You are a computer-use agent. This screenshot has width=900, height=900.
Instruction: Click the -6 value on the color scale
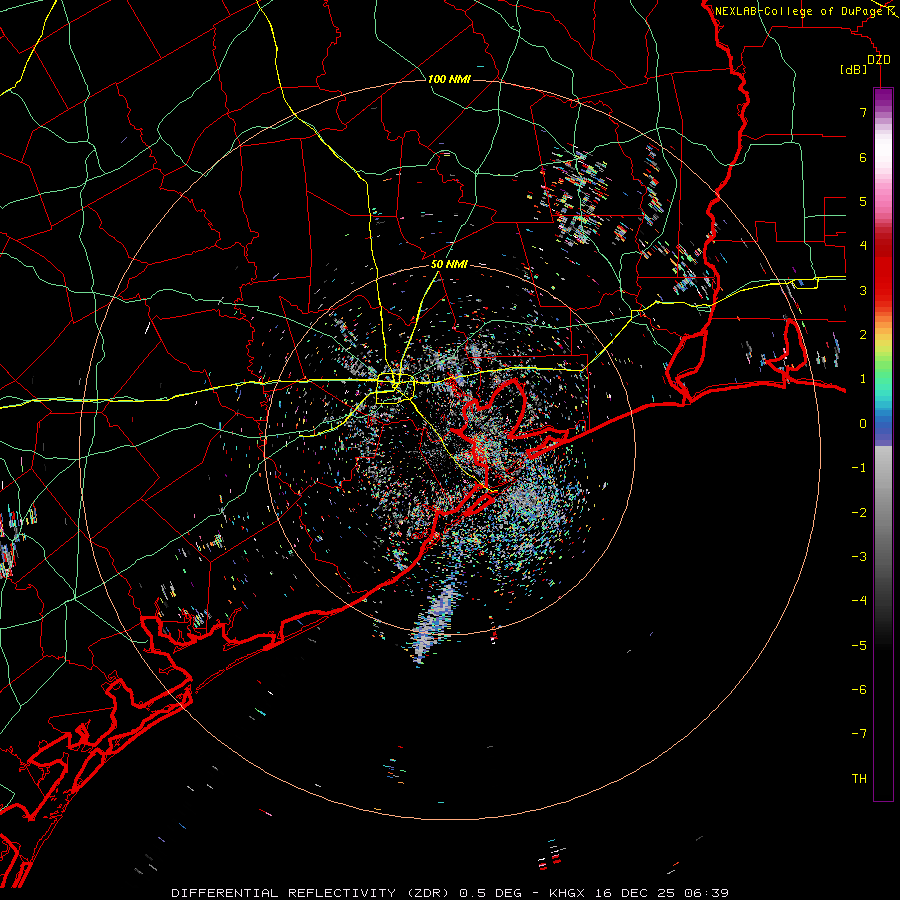point(859,690)
